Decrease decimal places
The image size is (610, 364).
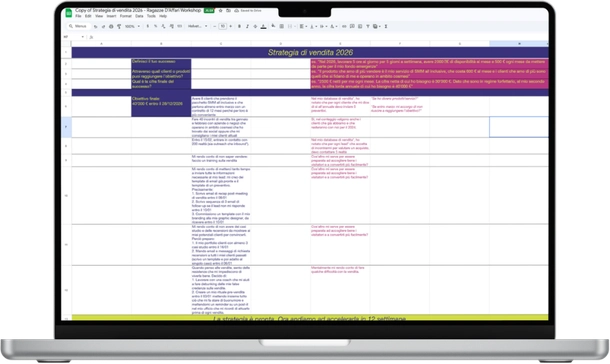pyautogui.click(x=163, y=26)
